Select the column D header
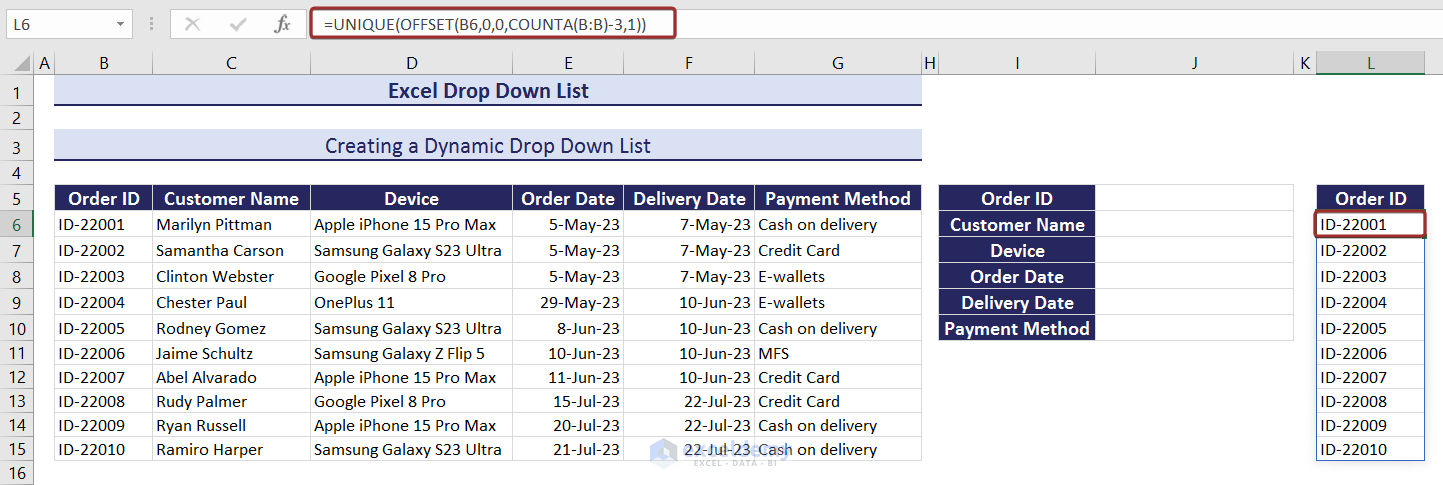The height and width of the screenshot is (485, 1443). click(x=411, y=64)
